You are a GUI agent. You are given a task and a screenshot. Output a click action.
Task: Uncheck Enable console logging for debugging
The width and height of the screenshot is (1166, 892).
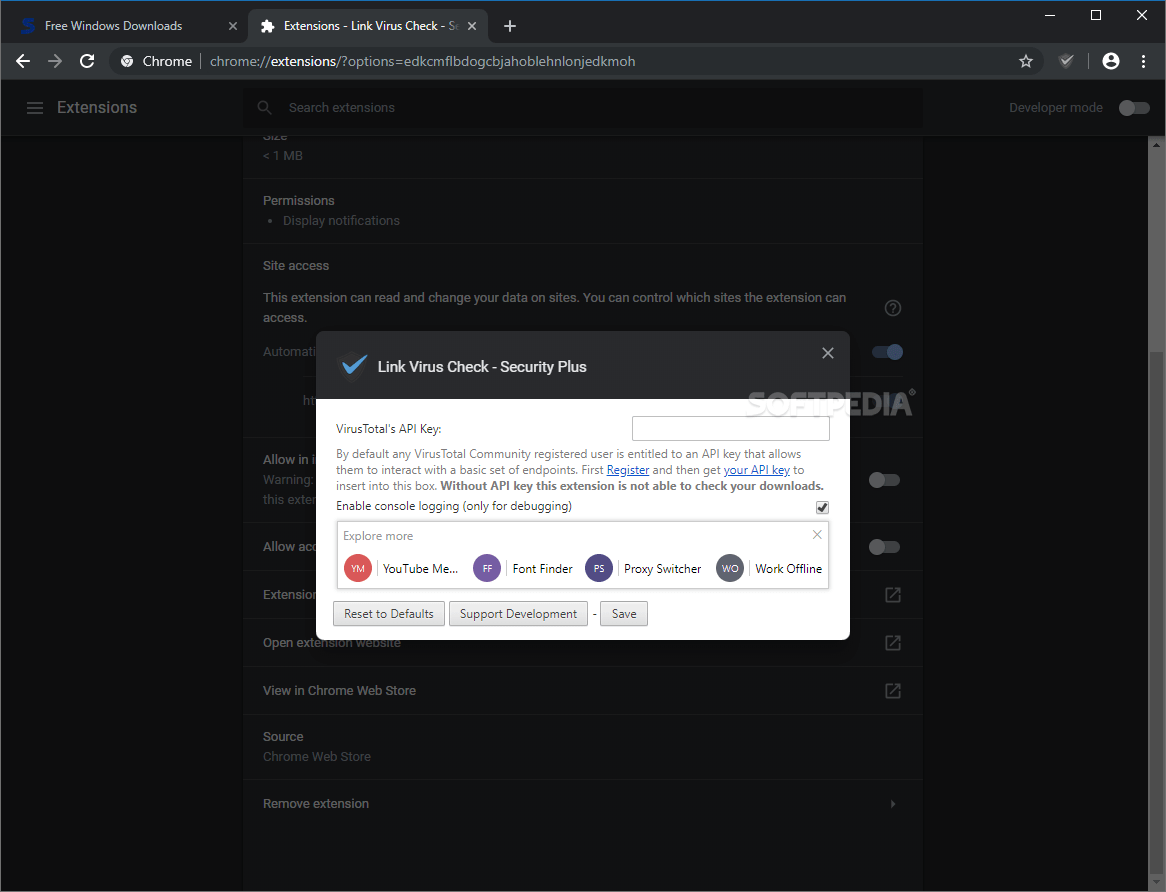point(822,507)
